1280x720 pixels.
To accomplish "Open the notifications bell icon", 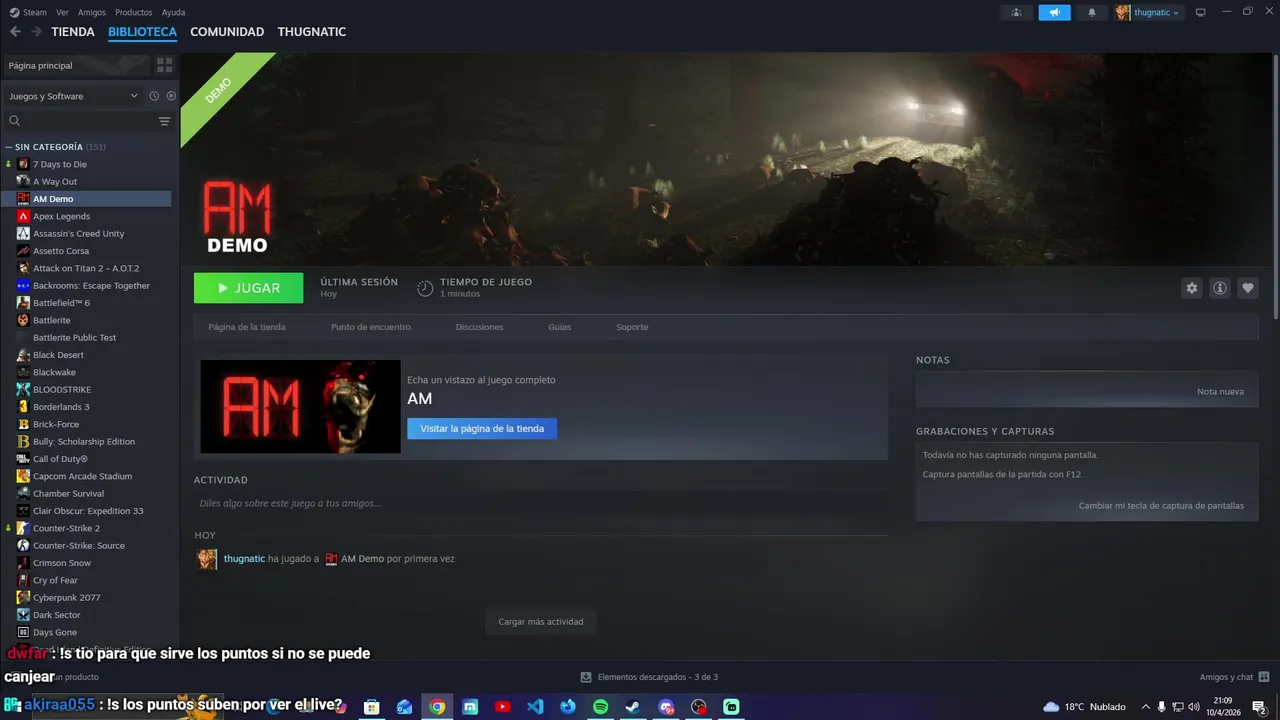I will [x=1092, y=12].
